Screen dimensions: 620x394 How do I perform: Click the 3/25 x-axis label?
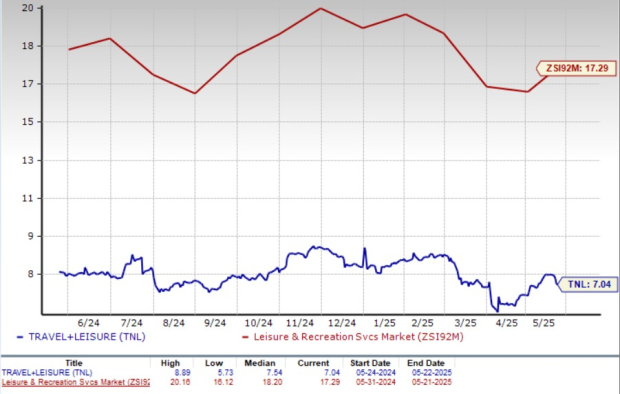465,323
